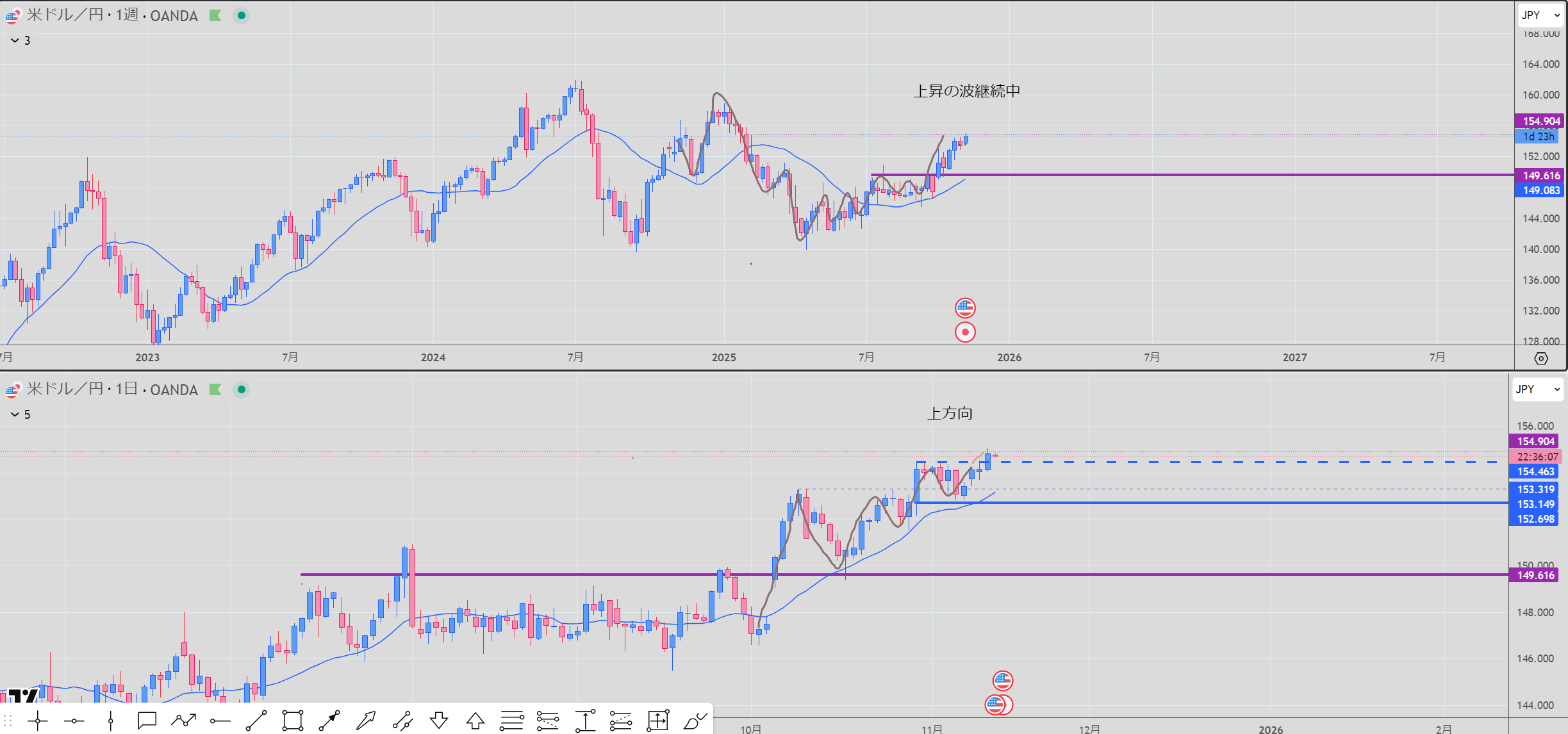The width and height of the screenshot is (1568, 734).
Task: Toggle green flag indicator on weekly chart
Action: pos(215,15)
